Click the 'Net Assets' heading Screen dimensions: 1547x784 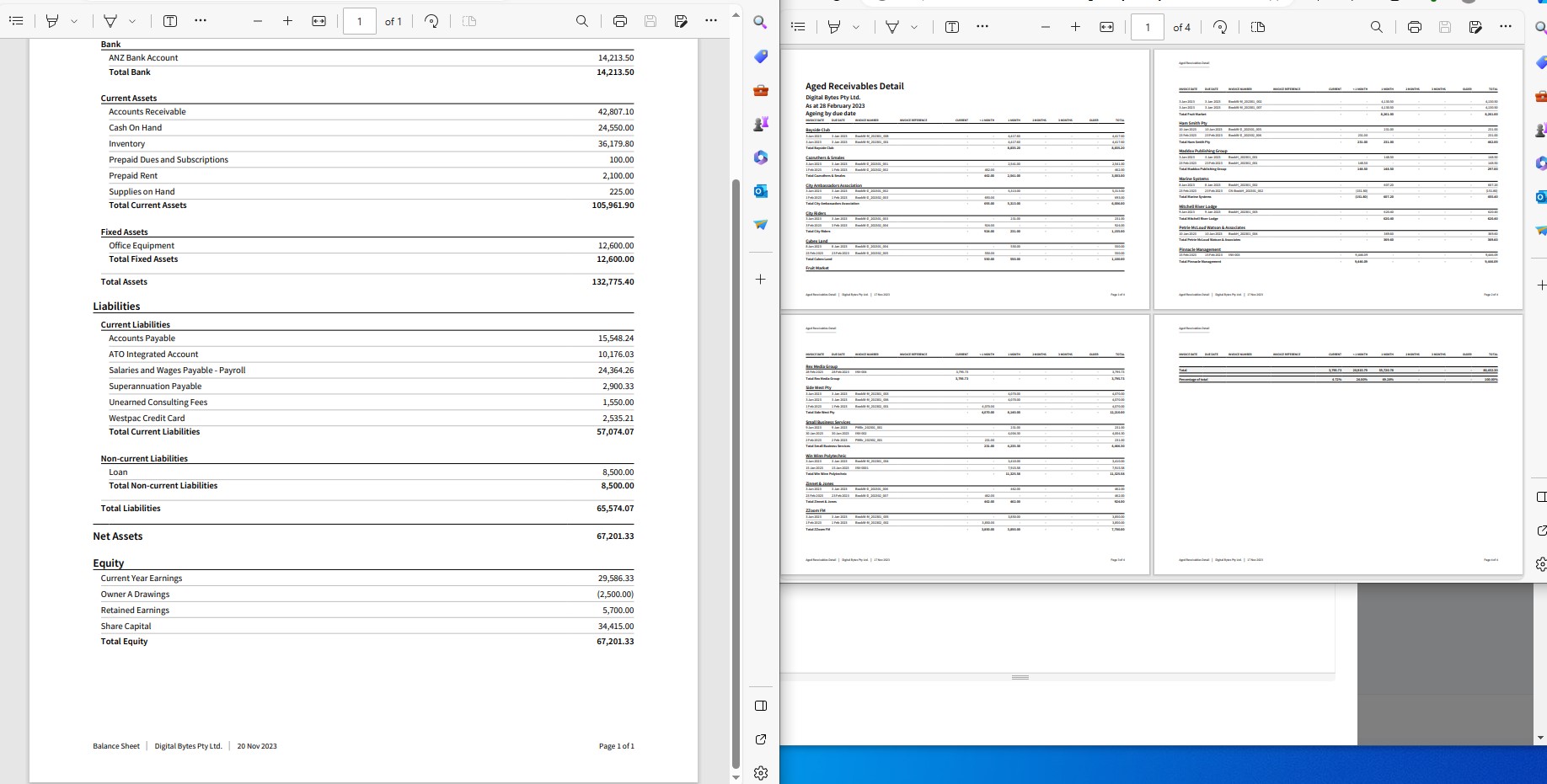tap(118, 536)
